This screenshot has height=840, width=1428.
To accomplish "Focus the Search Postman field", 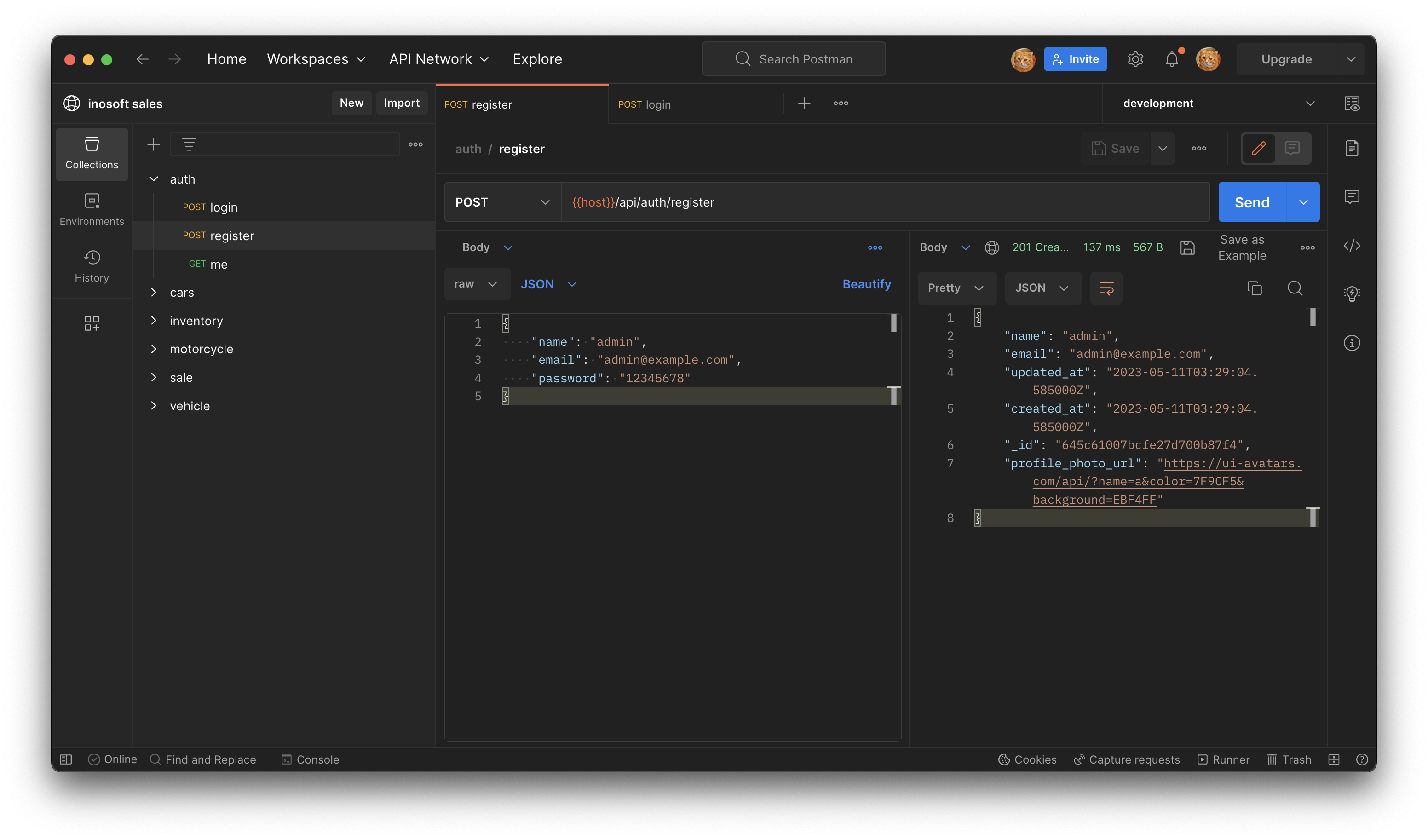I will 793,59.
